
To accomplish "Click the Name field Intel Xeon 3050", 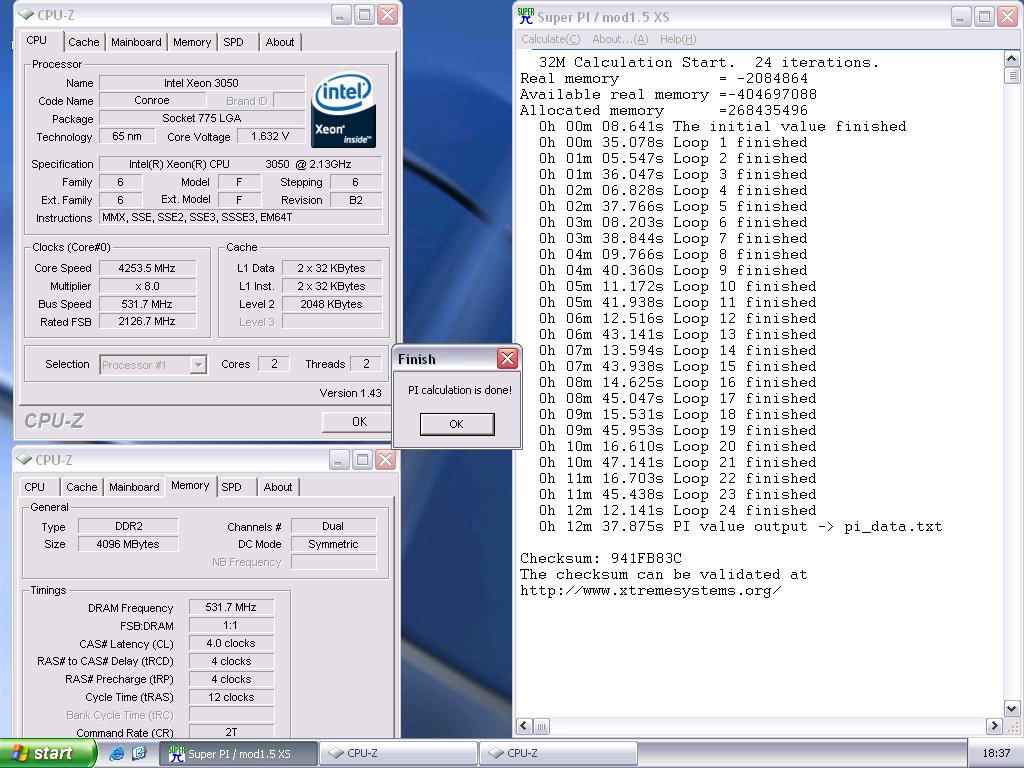I will coord(202,83).
